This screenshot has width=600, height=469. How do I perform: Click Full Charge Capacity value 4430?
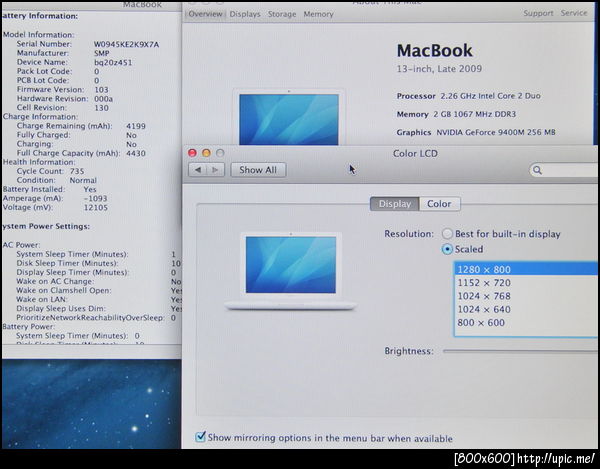pos(136,153)
